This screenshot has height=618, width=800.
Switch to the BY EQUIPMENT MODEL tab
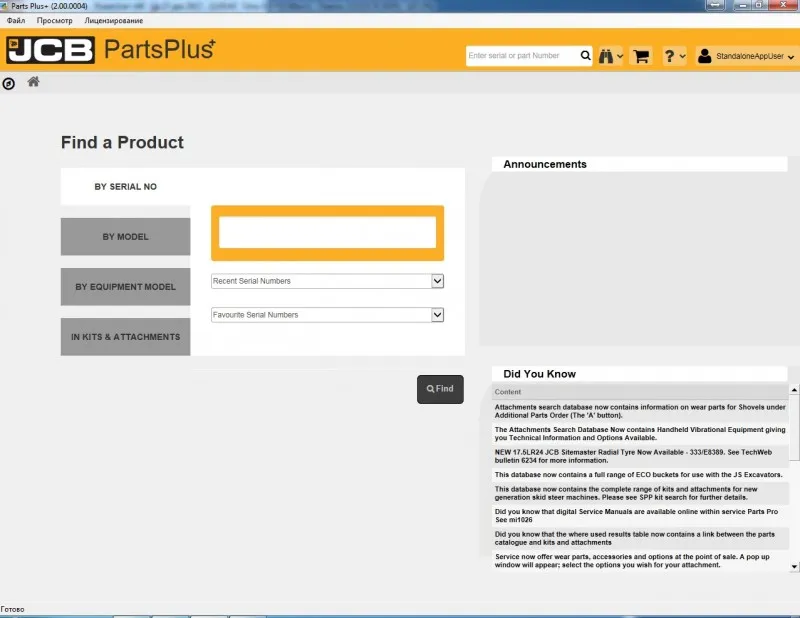pyautogui.click(x=126, y=287)
